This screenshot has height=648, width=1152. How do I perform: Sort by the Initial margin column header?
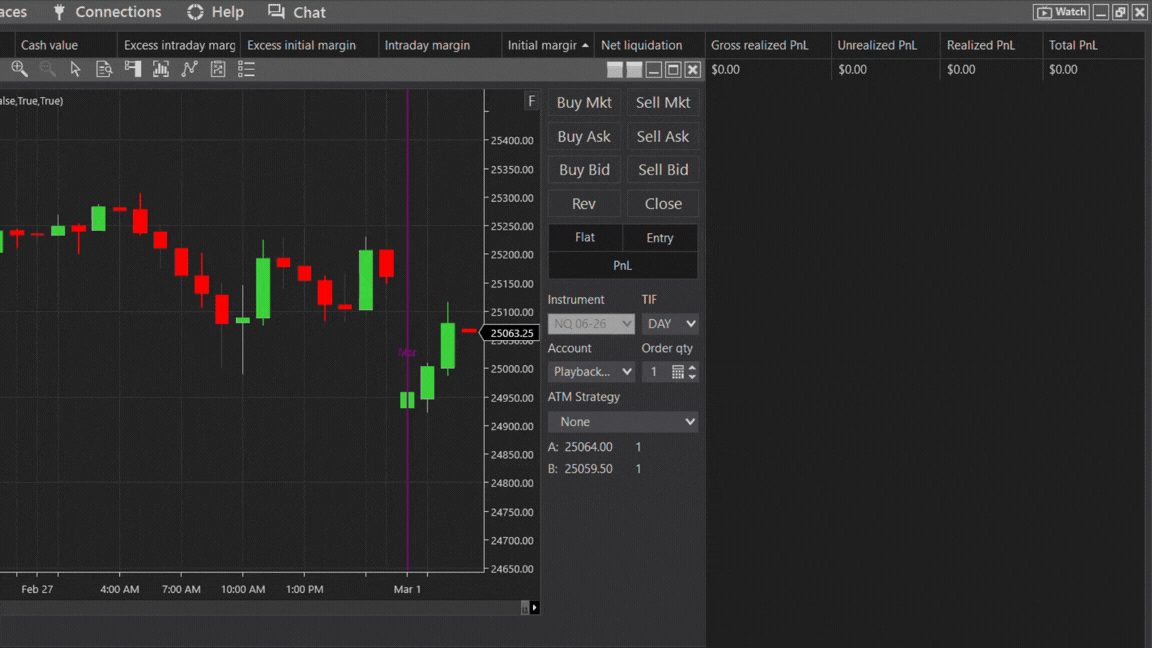point(542,45)
